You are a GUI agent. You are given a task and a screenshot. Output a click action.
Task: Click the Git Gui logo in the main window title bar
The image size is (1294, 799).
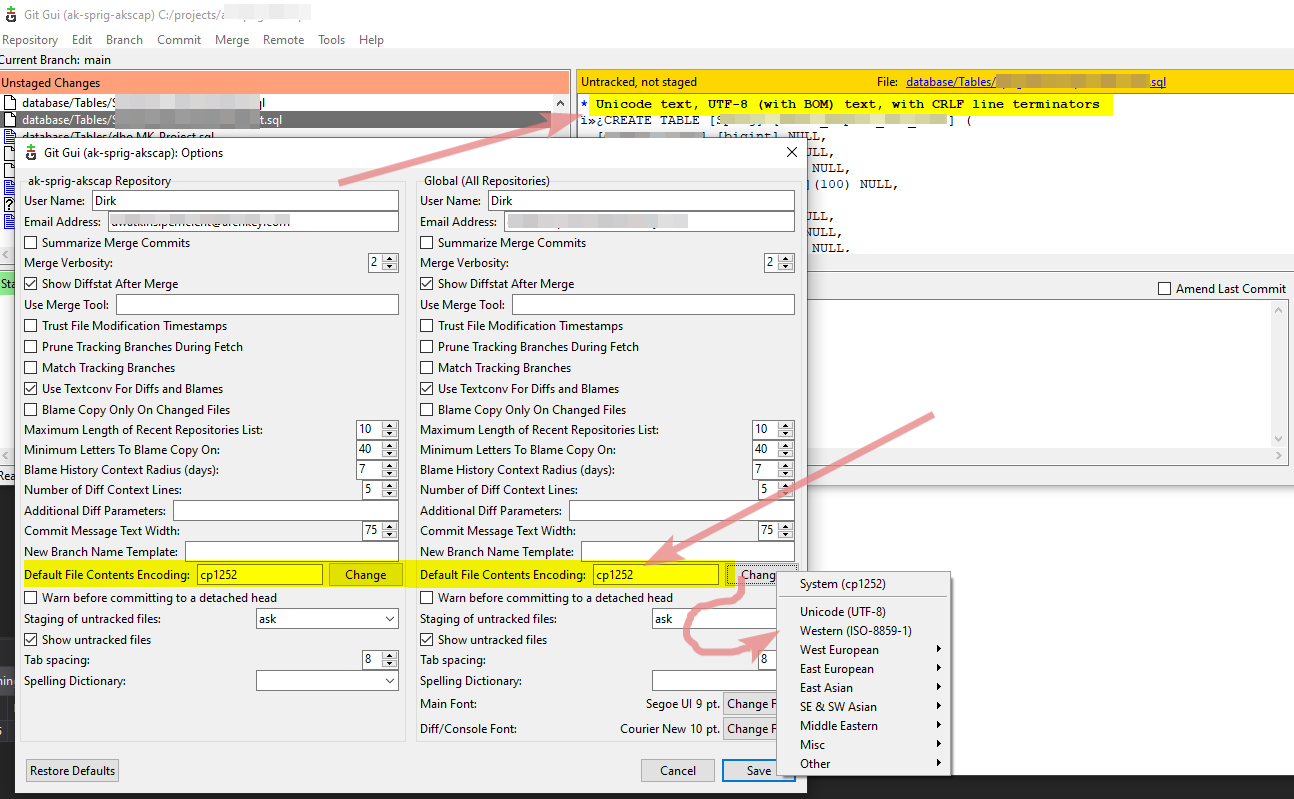(x=11, y=14)
